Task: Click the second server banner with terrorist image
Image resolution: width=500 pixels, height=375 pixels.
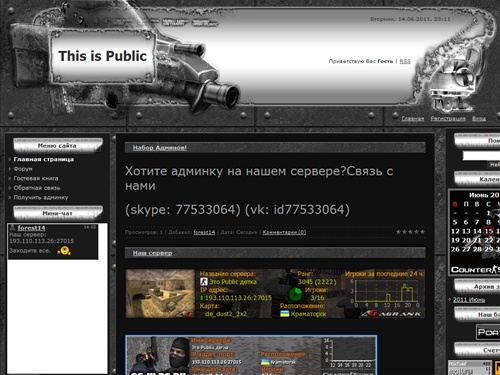Action: [251, 355]
